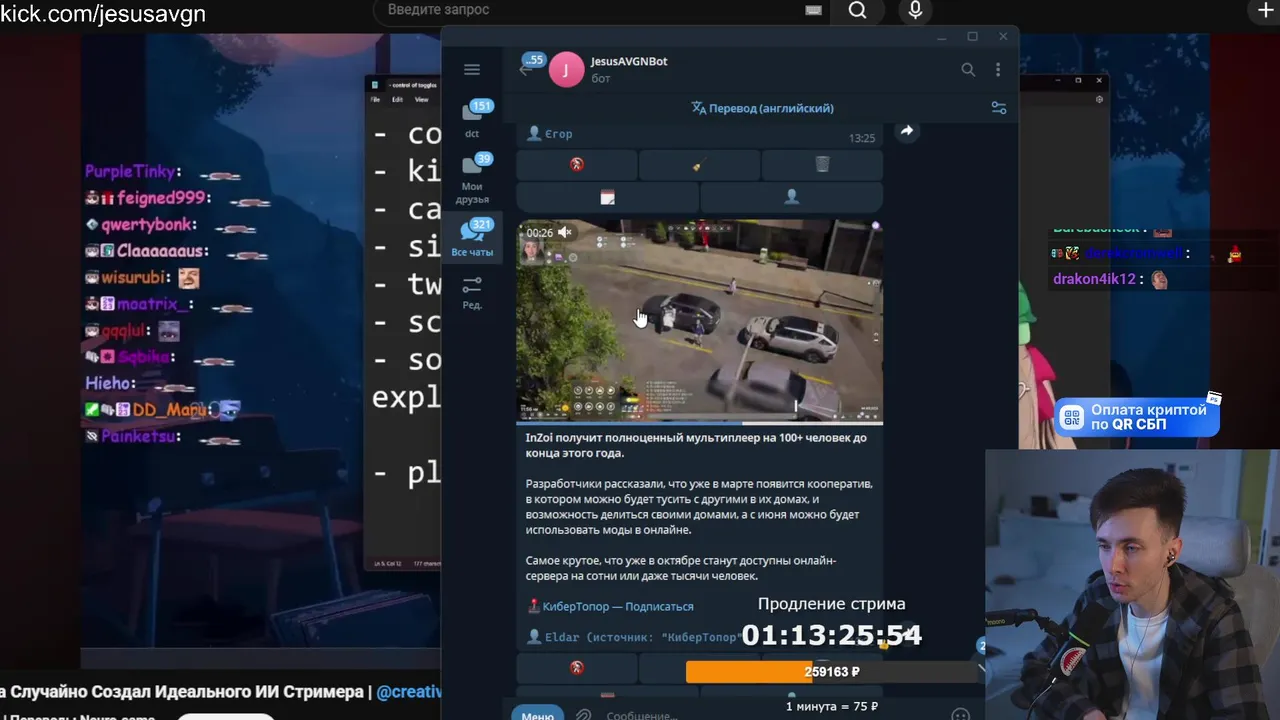Attach a file with the paperclip icon
The image size is (1280, 720).
[583, 714]
